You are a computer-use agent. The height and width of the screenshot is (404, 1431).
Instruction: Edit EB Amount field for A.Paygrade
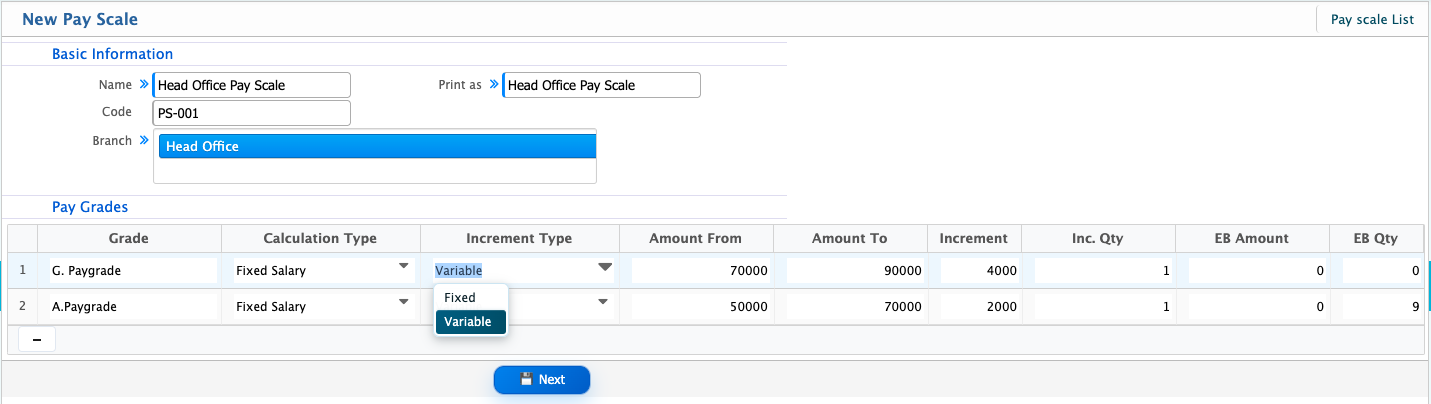1258,307
